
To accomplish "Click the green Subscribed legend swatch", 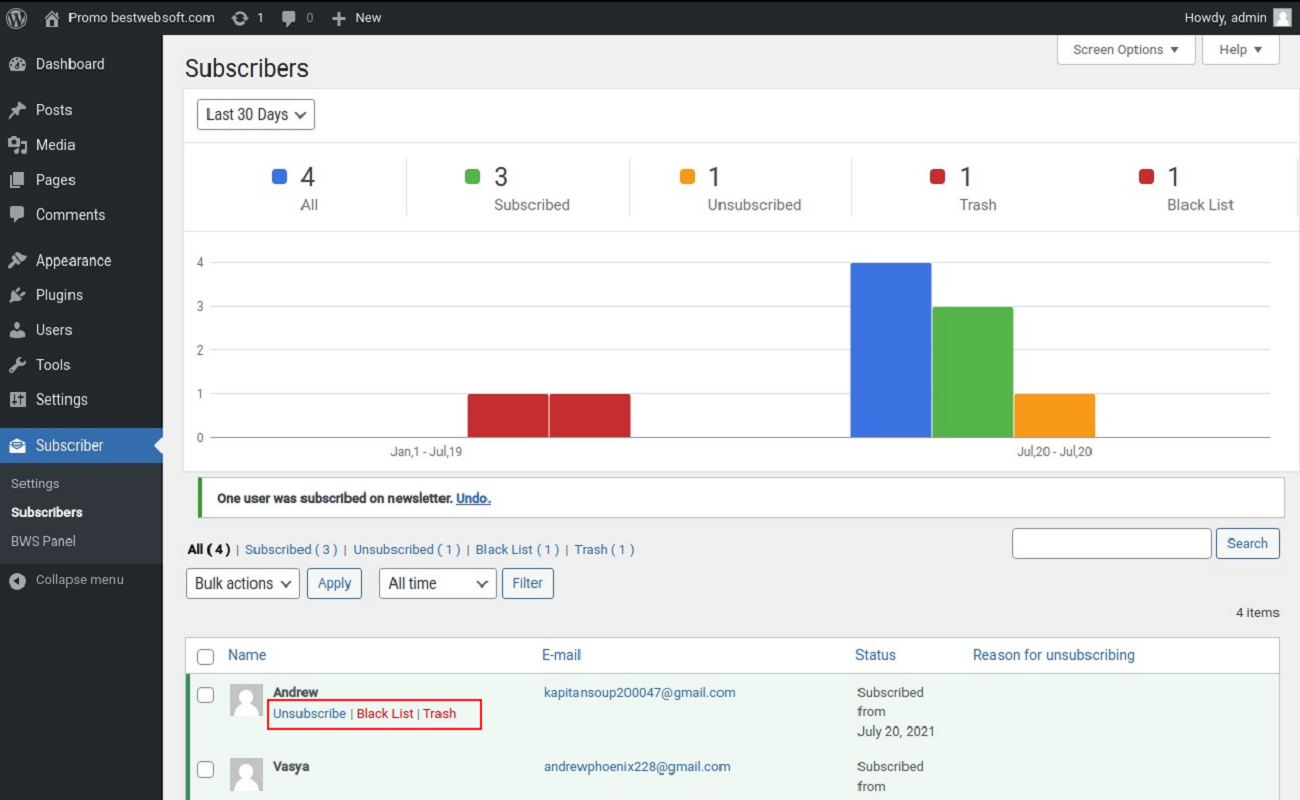I will 473,177.
